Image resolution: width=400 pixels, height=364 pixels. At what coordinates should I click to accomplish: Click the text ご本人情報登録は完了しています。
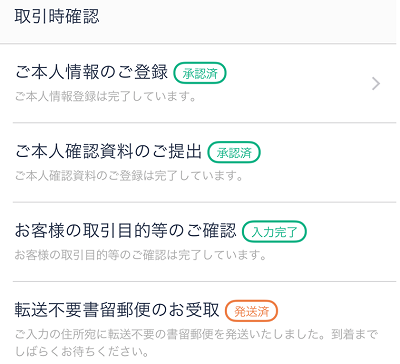tap(105, 97)
